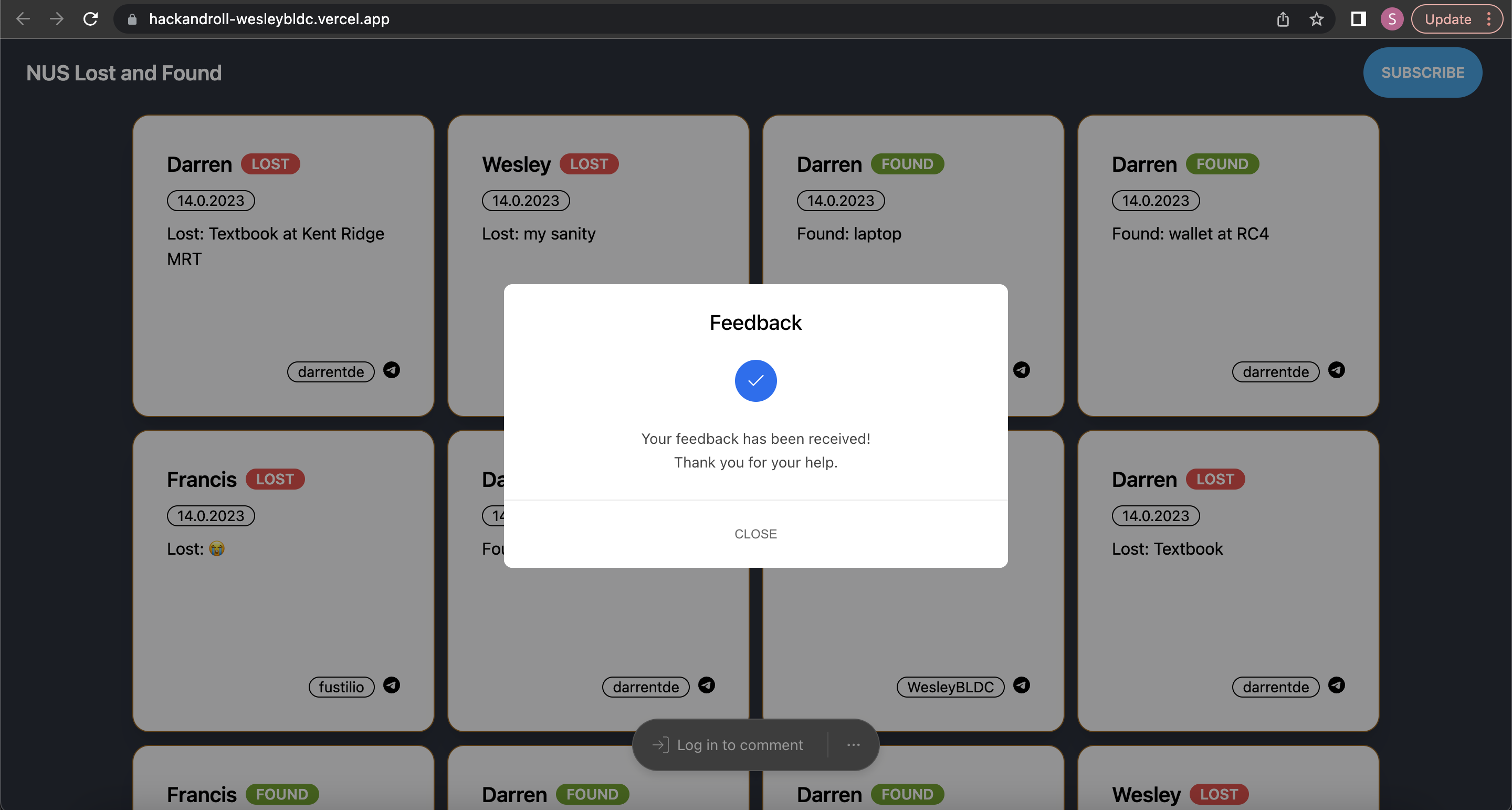Click the LOST badge next to Francis
1512x810 pixels.
(275, 479)
